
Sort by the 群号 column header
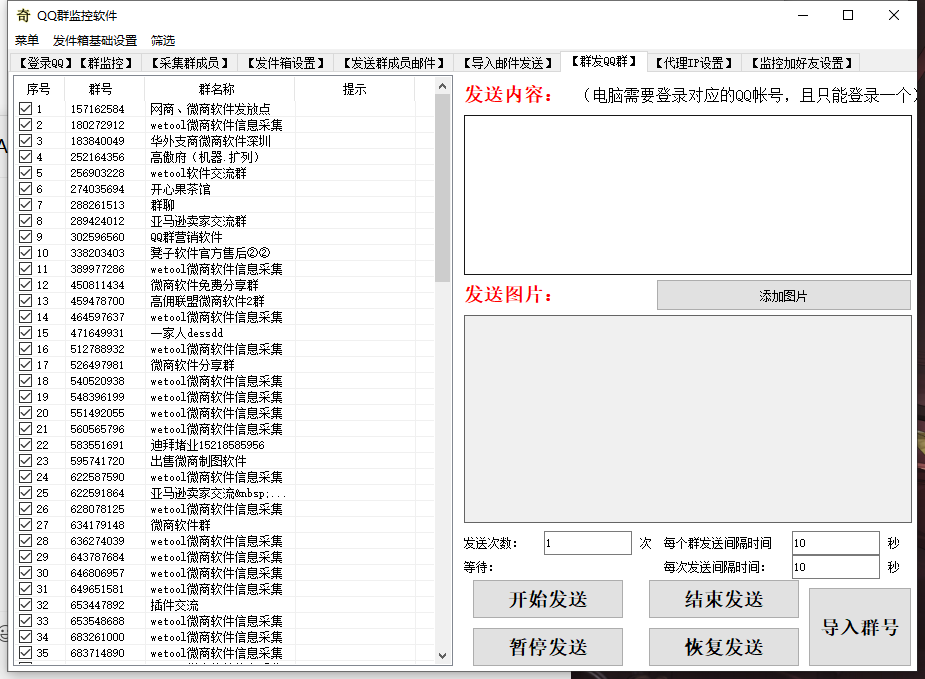[100, 89]
